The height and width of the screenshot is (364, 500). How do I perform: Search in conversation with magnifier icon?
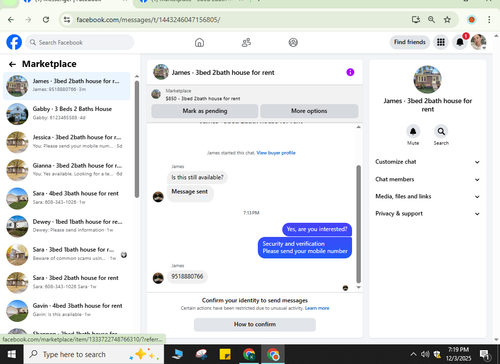441,131
